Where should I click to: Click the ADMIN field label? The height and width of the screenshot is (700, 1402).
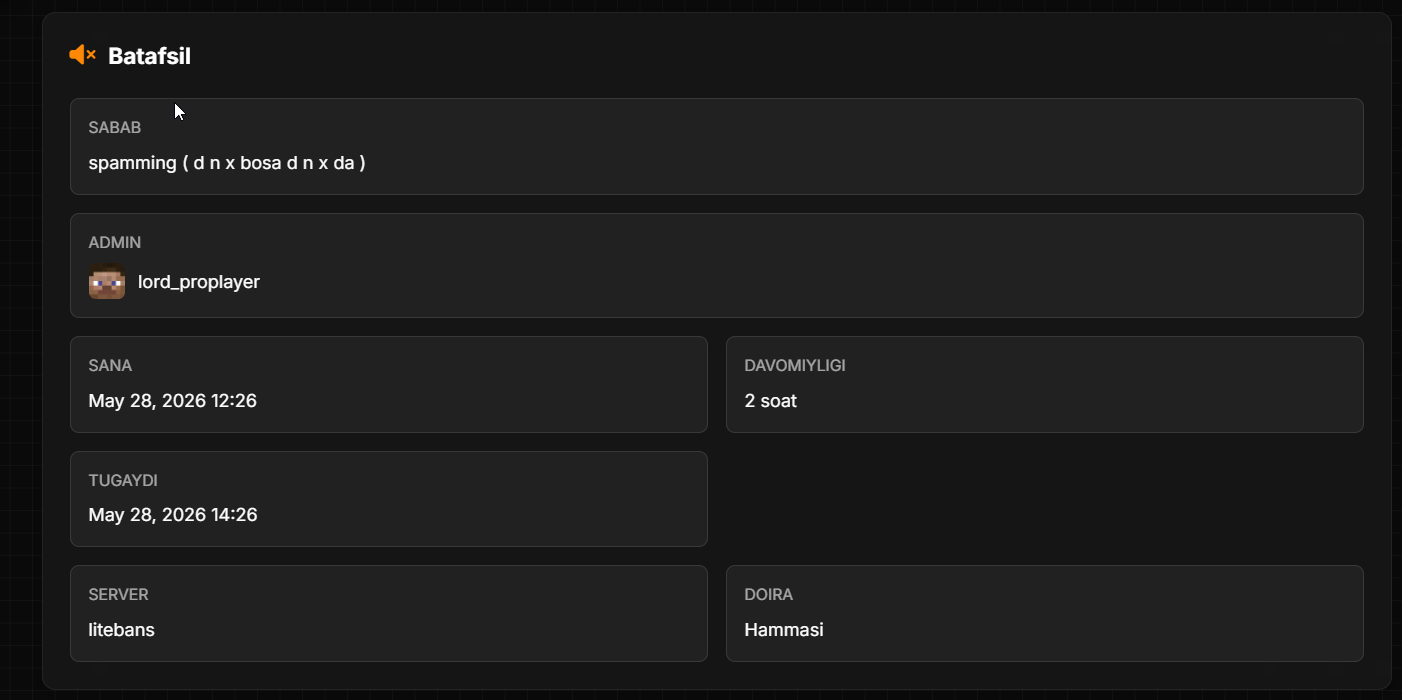115,243
